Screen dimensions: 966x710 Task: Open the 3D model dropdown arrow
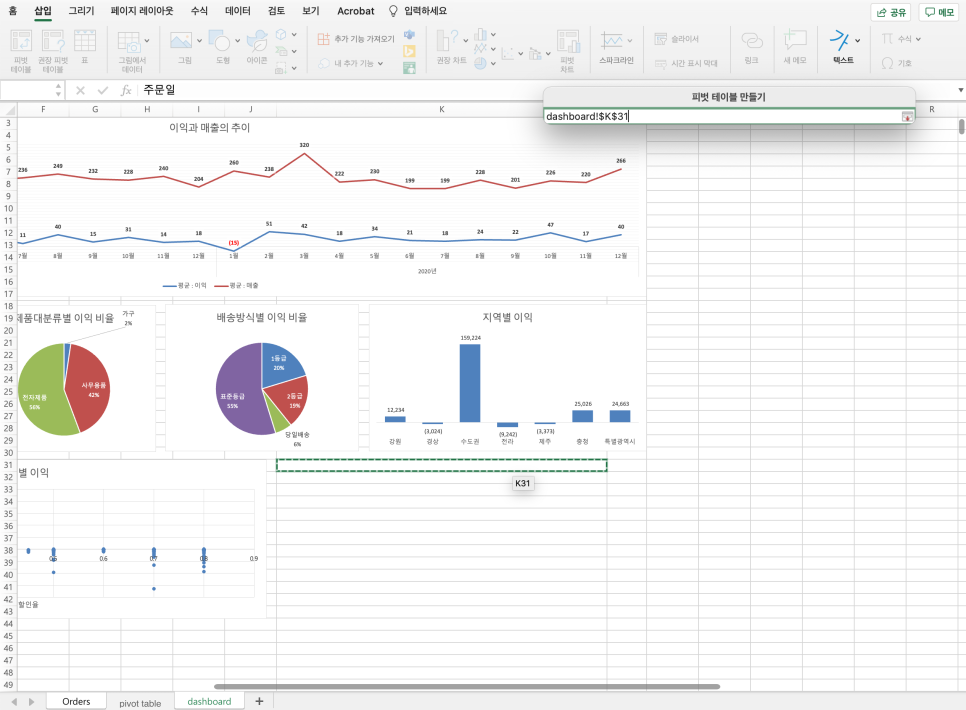pos(294,35)
